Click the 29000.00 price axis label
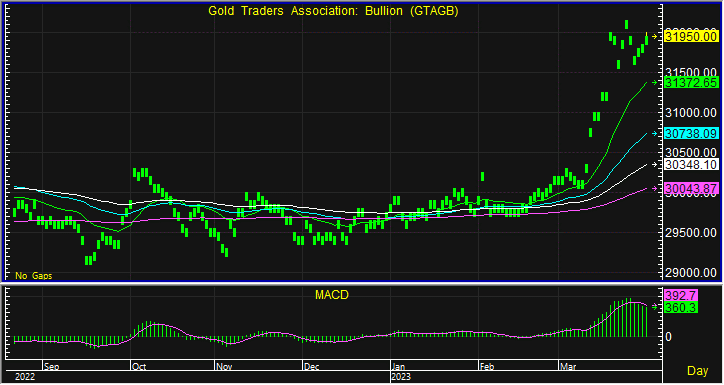Image resolution: width=724 pixels, height=385 pixels. tap(691, 273)
